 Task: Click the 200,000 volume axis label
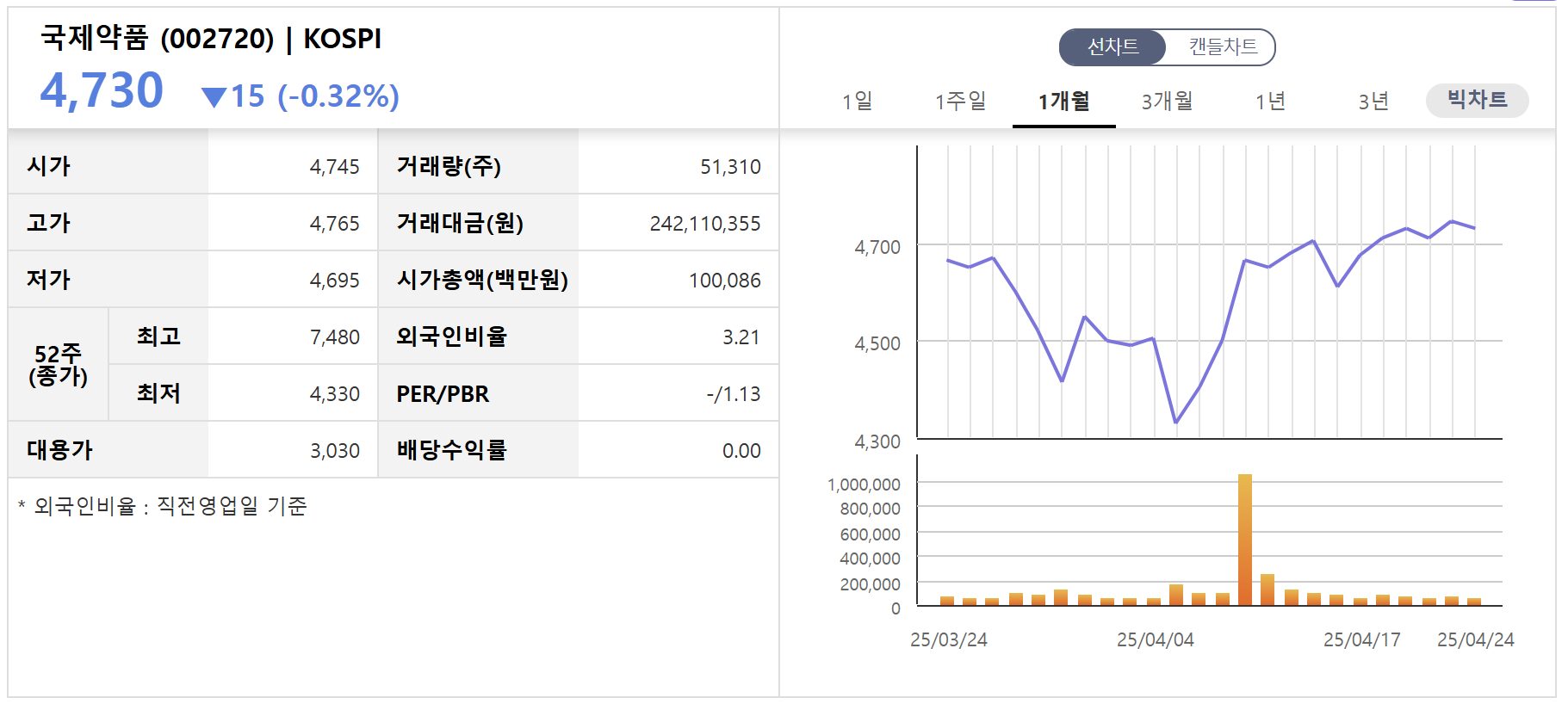(x=870, y=584)
